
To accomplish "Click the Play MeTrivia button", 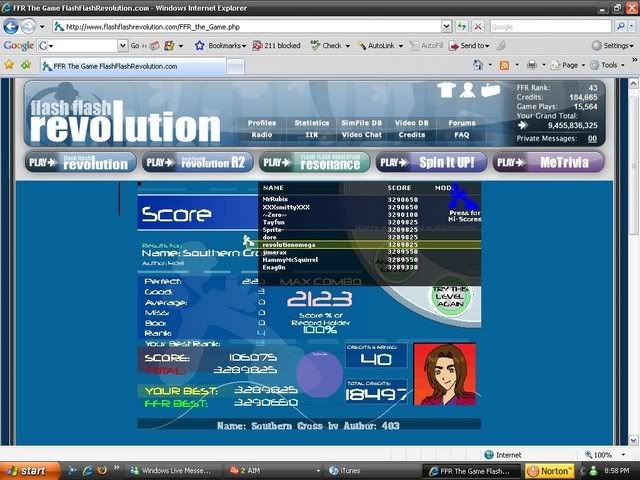I will point(547,162).
